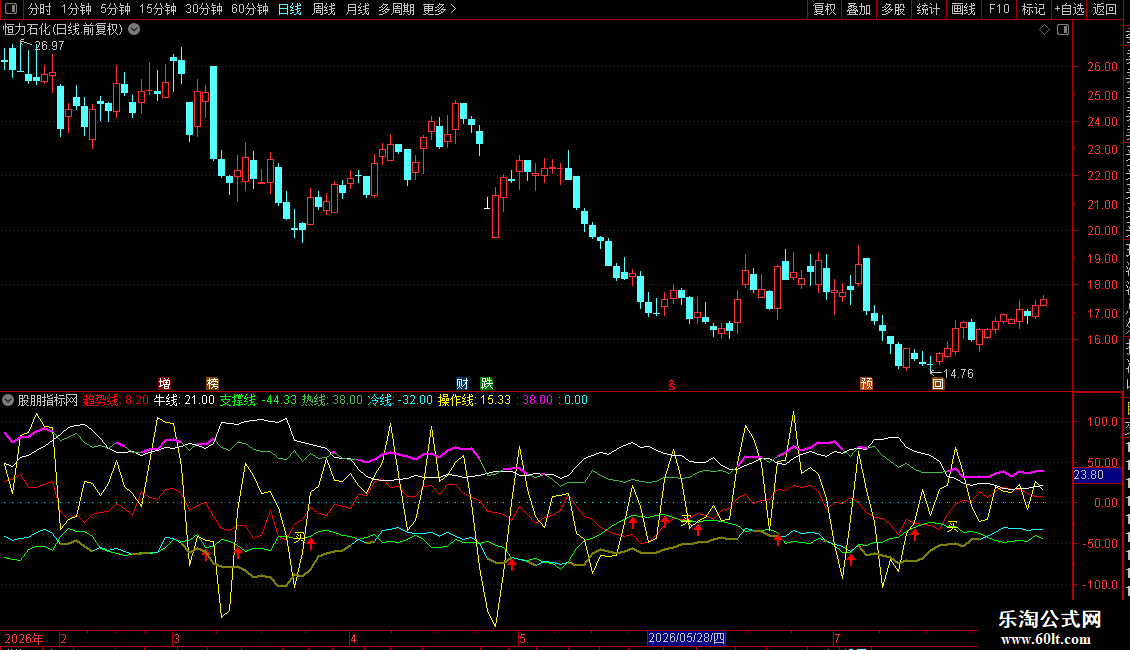
Task: Click the 买 buy signal at far right of indicator
Action: [952, 526]
